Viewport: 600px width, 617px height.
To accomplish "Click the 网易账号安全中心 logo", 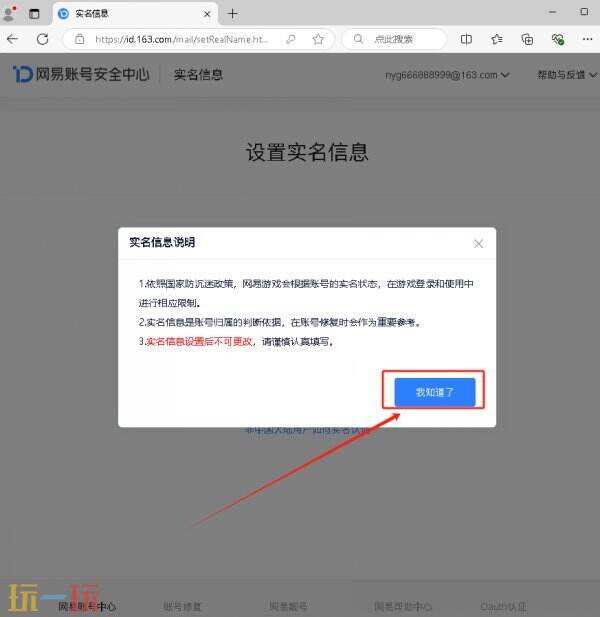I will pyautogui.click(x=81, y=74).
